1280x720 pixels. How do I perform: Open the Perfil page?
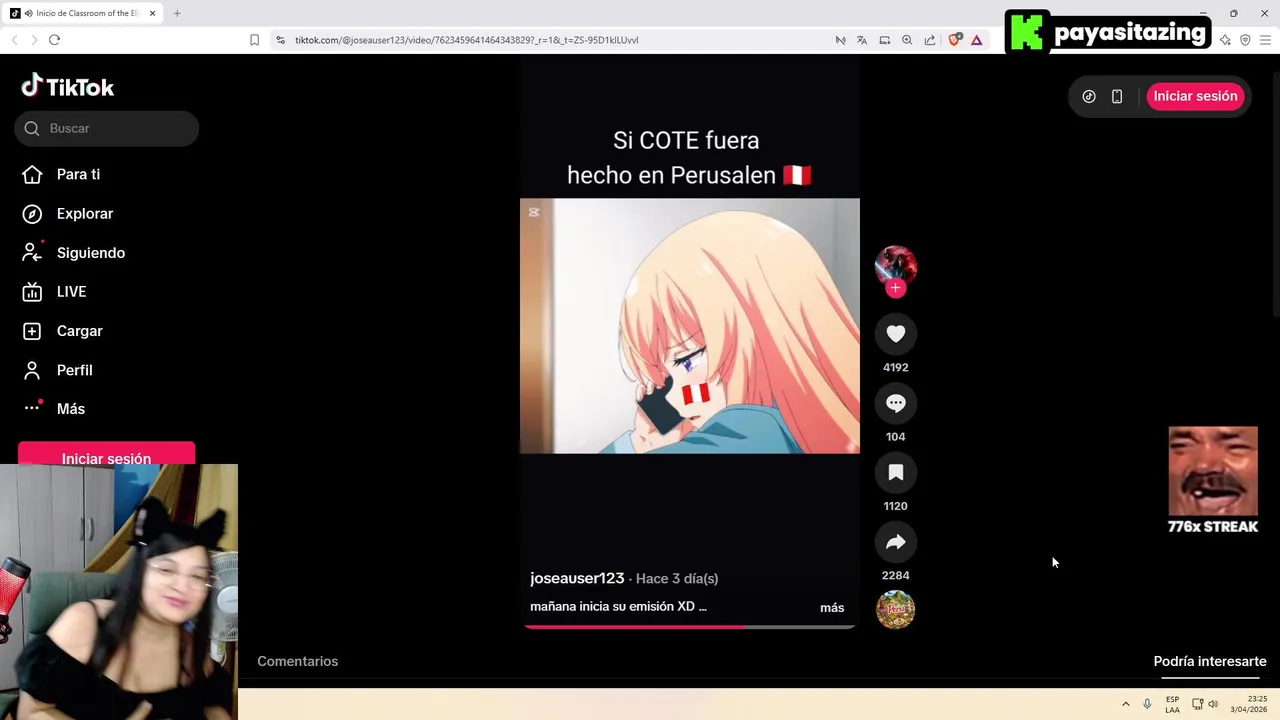(x=57, y=370)
